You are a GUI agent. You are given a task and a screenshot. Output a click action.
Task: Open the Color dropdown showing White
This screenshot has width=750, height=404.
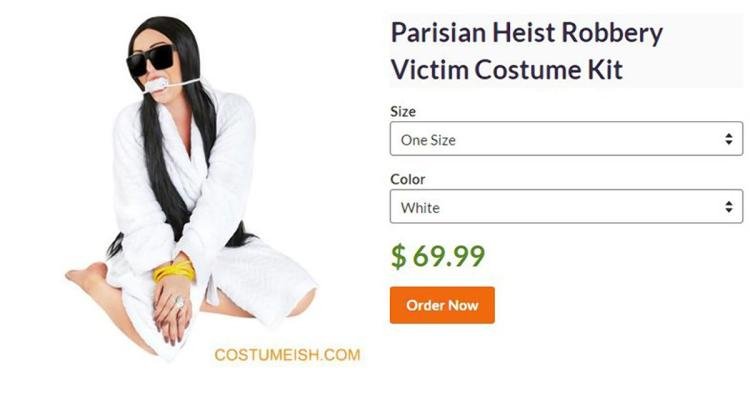coord(566,207)
